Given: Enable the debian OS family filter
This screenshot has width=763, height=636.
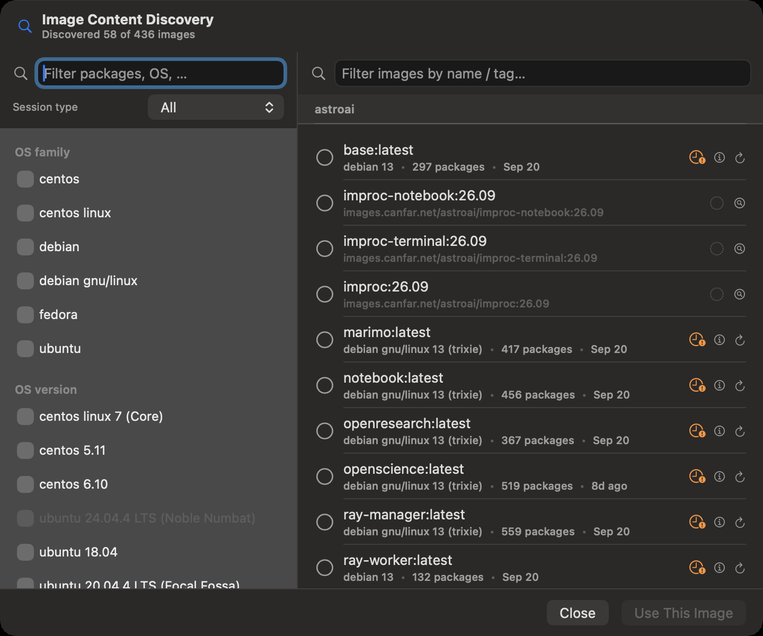Looking at the screenshot, I should (25, 247).
